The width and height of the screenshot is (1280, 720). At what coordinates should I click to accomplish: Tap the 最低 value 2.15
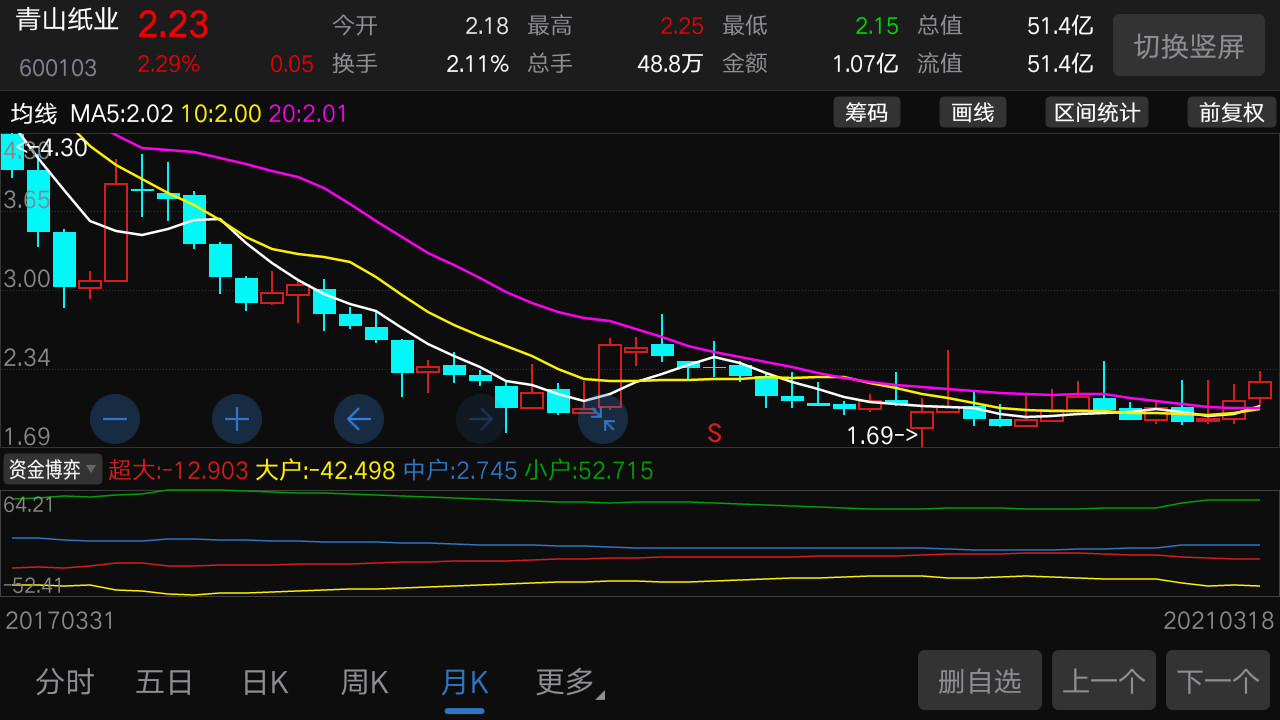pyautogui.click(x=877, y=26)
